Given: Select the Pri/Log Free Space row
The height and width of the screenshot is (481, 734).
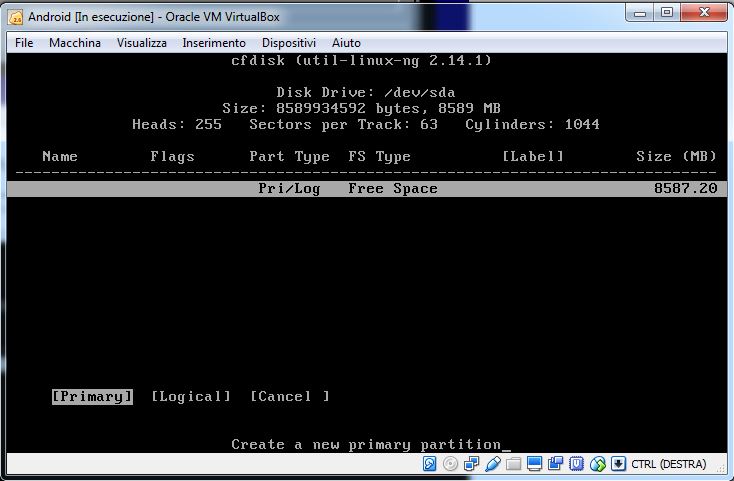Looking at the screenshot, I should pos(366,188).
